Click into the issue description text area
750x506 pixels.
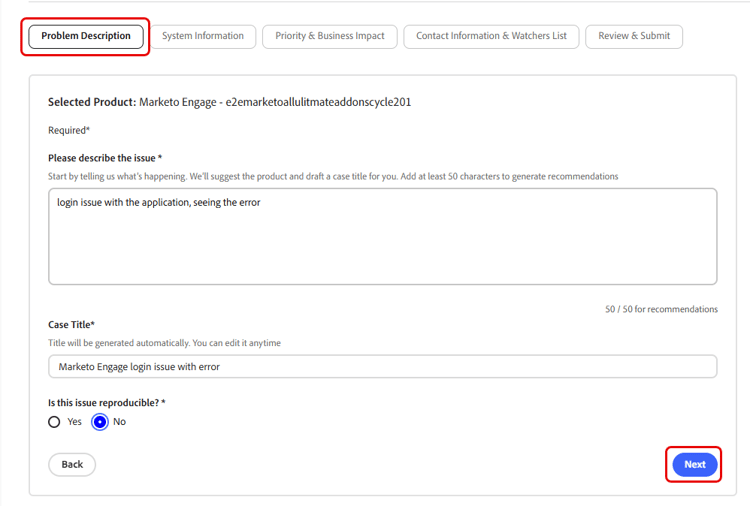[x=383, y=236]
